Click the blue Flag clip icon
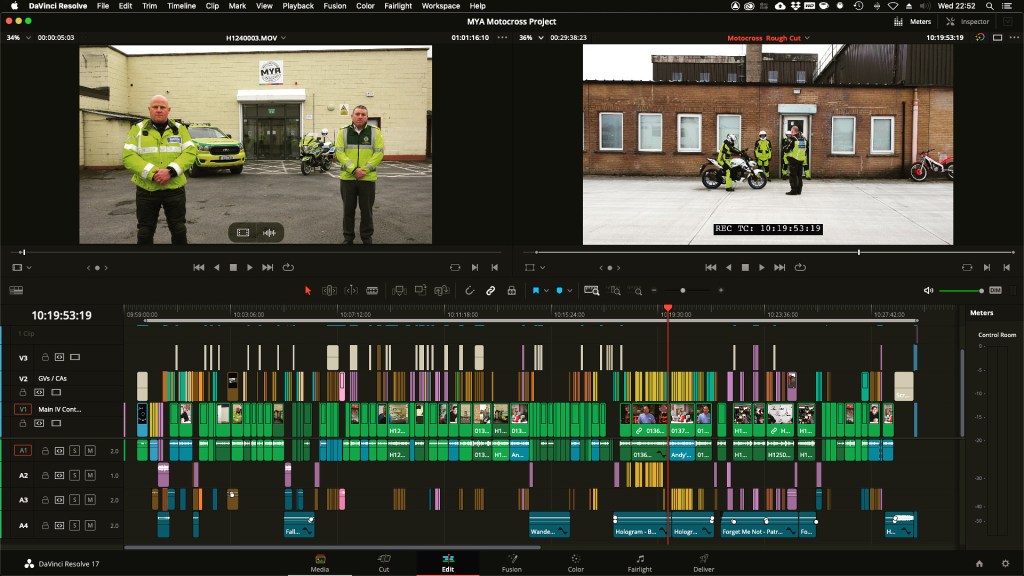The height and width of the screenshot is (576, 1024). point(537,290)
